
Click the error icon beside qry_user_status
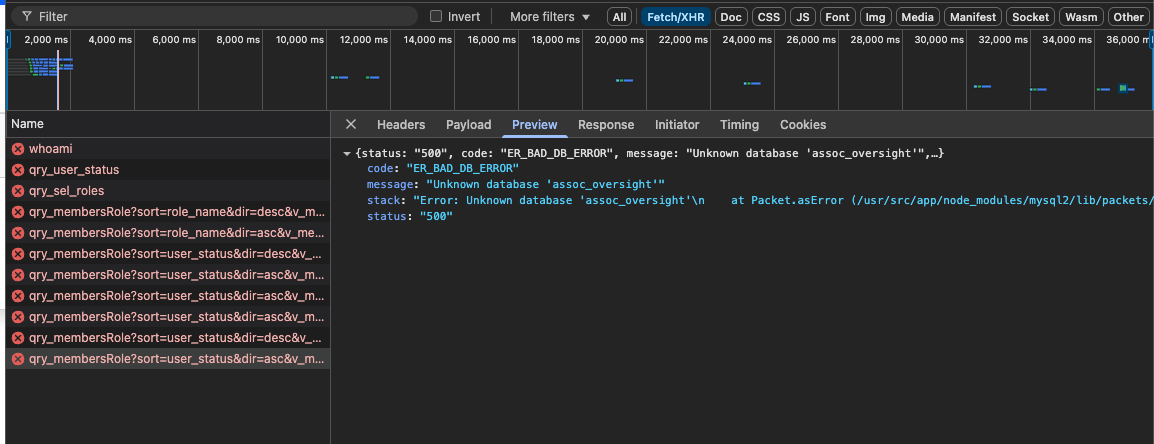18,170
